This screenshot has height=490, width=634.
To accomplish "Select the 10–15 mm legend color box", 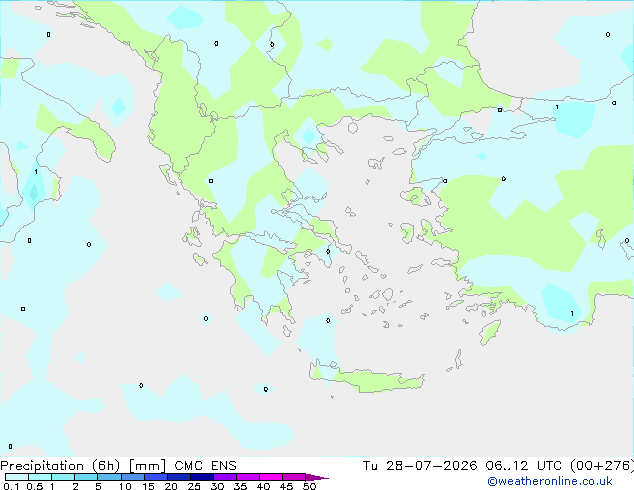I will click(133, 477).
